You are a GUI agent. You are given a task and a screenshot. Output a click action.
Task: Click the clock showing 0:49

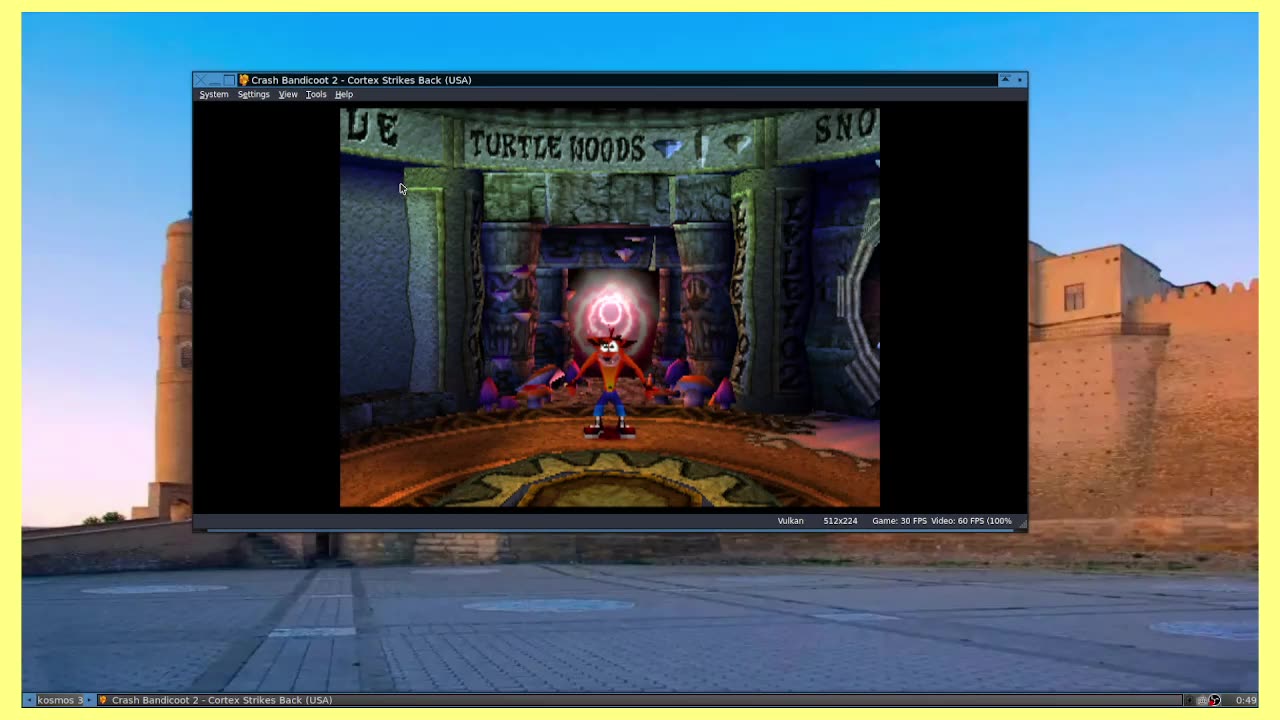coord(1246,700)
